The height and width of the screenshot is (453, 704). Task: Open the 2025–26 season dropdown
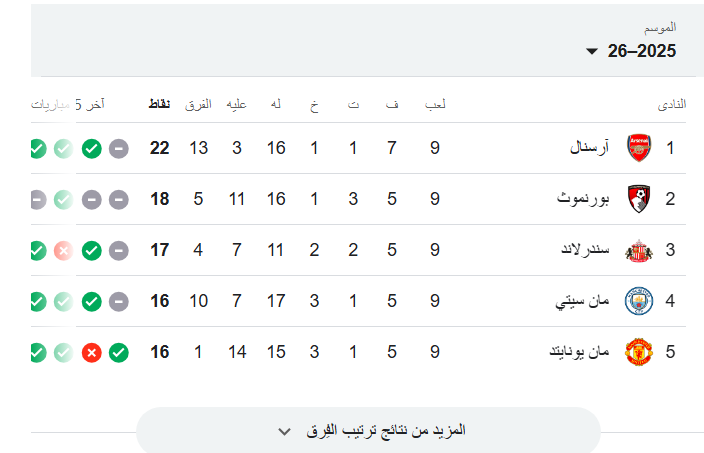tap(632, 51)
